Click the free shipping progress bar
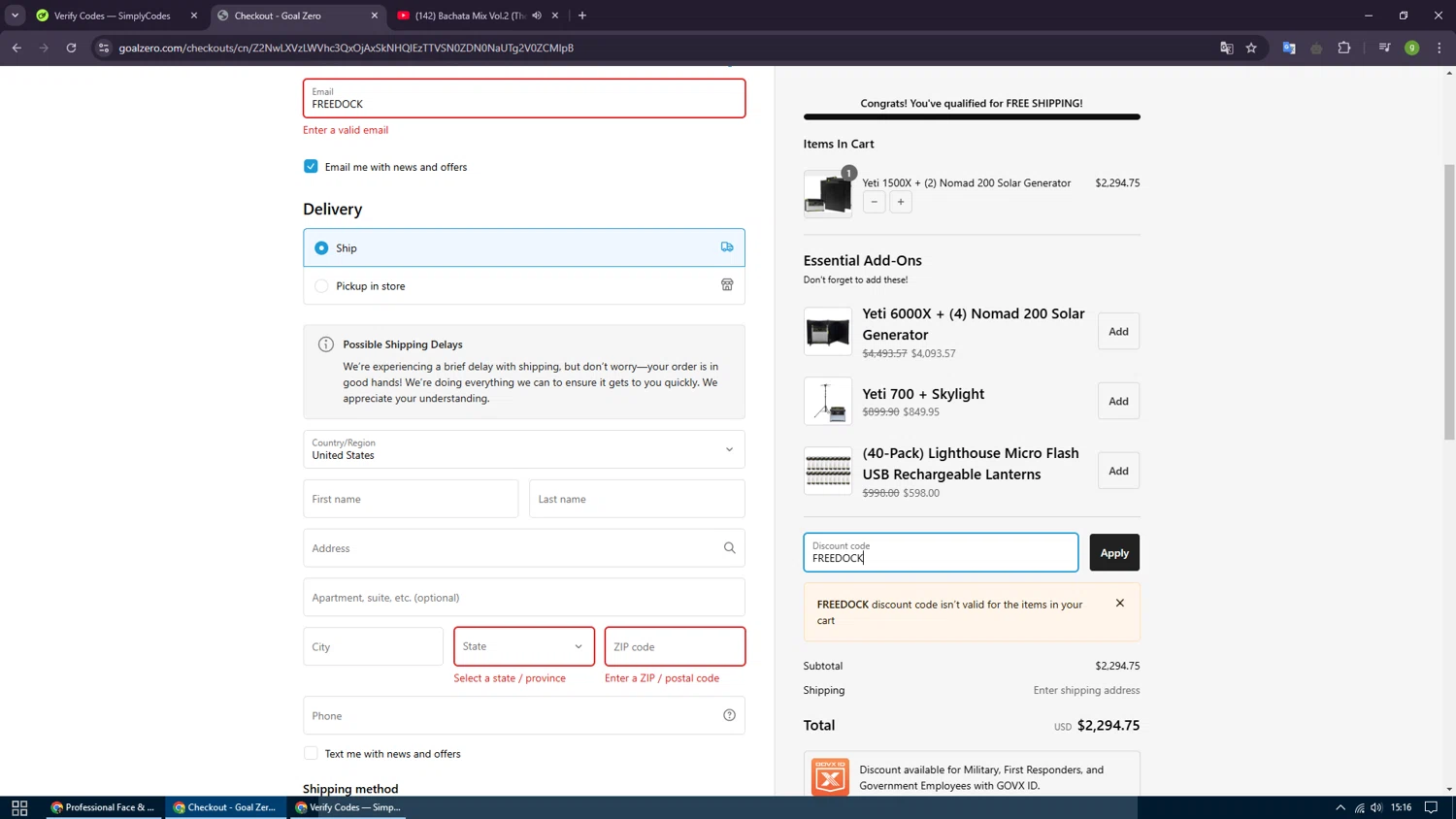Image resolution: width=1456 pixels, height=819 pixels. [x=972, y=116]
